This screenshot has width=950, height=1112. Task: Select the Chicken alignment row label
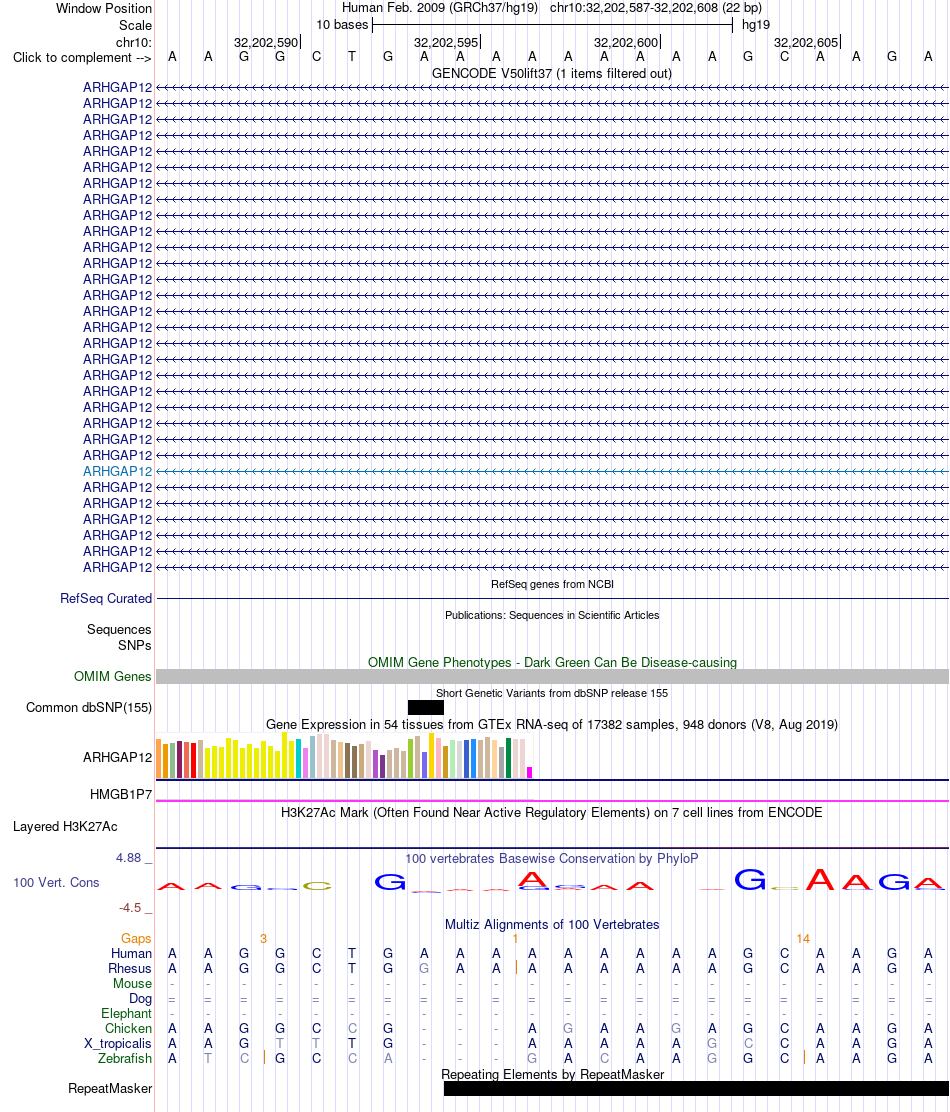coord(128,1028)
